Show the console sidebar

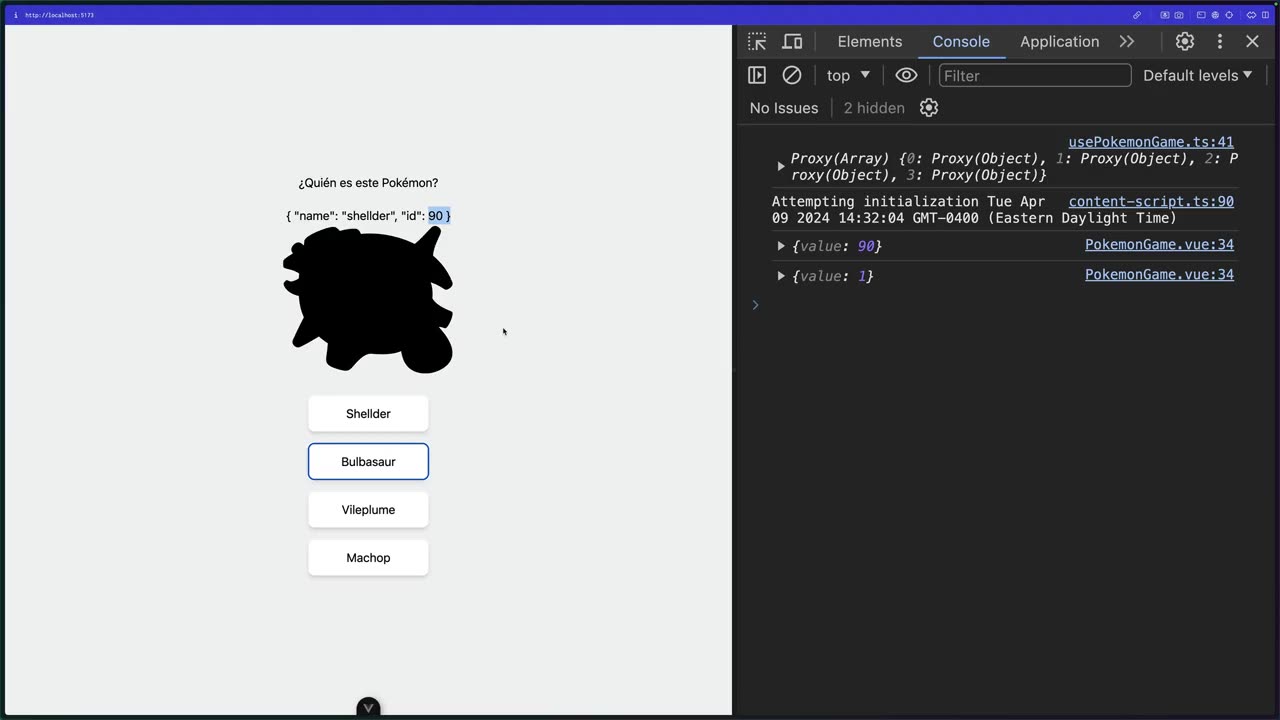757,75
